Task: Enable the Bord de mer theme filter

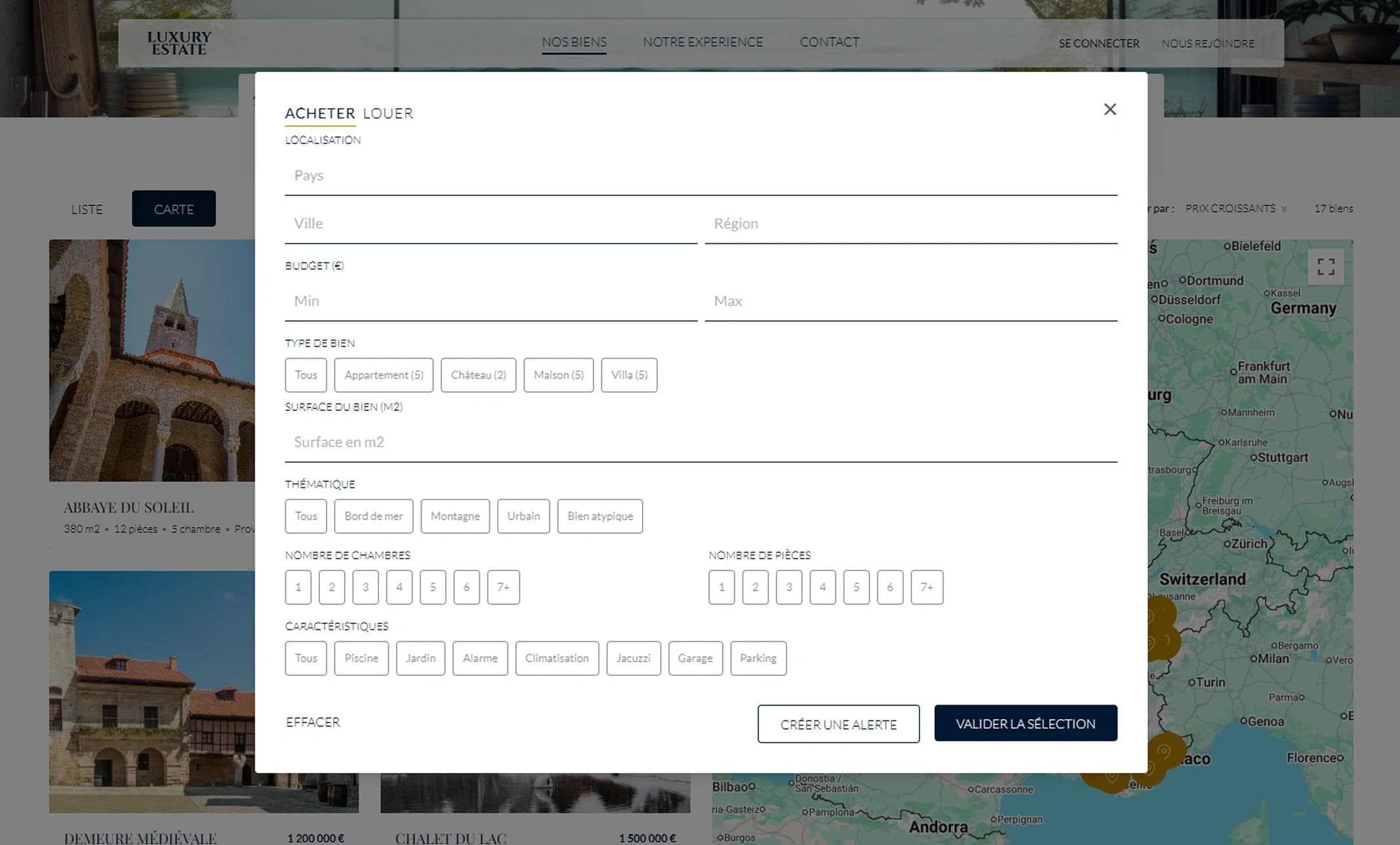Action: coord(373,516)
